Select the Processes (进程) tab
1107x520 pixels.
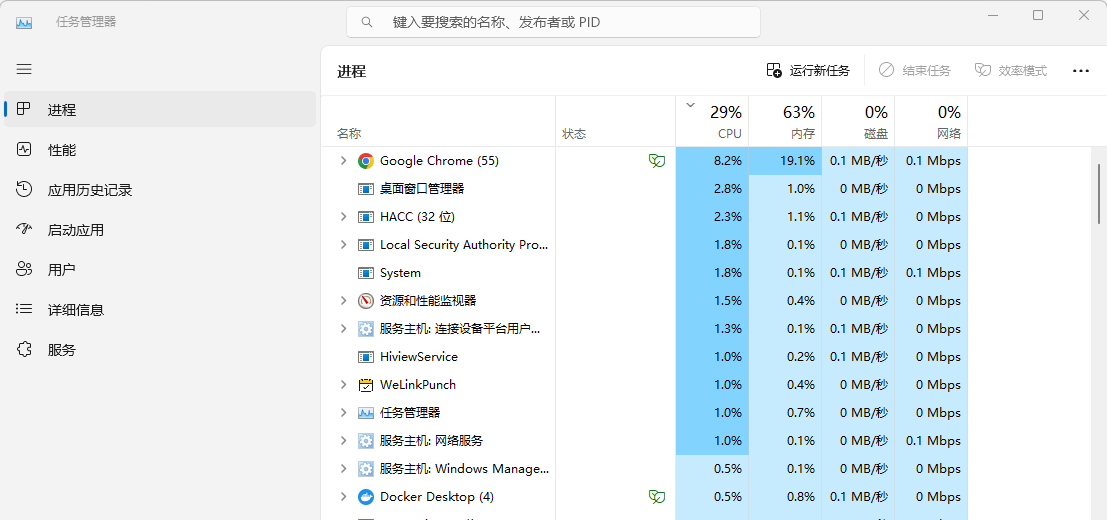pos(160,109)
